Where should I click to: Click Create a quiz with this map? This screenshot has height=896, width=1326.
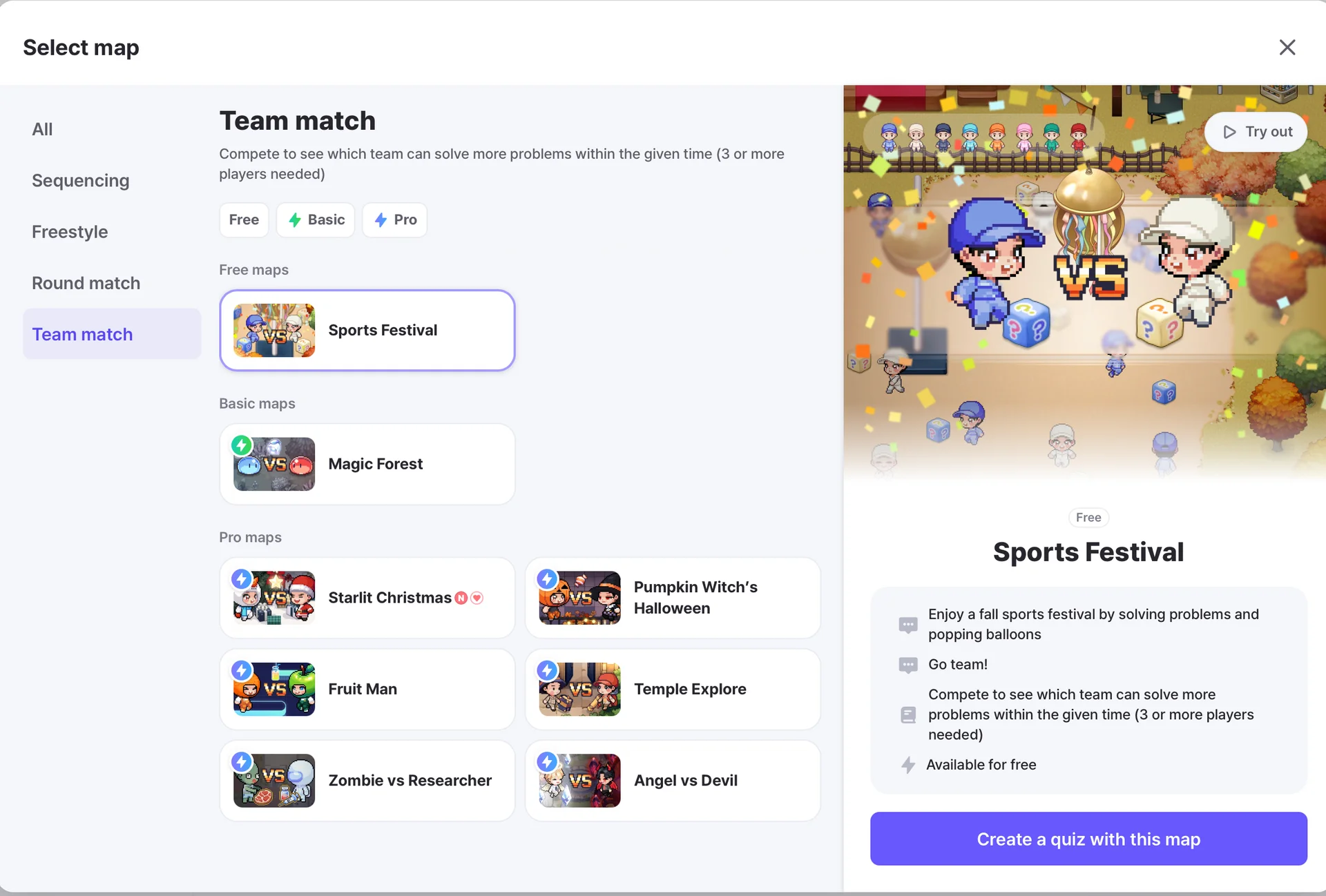[x=1088, y=839]
